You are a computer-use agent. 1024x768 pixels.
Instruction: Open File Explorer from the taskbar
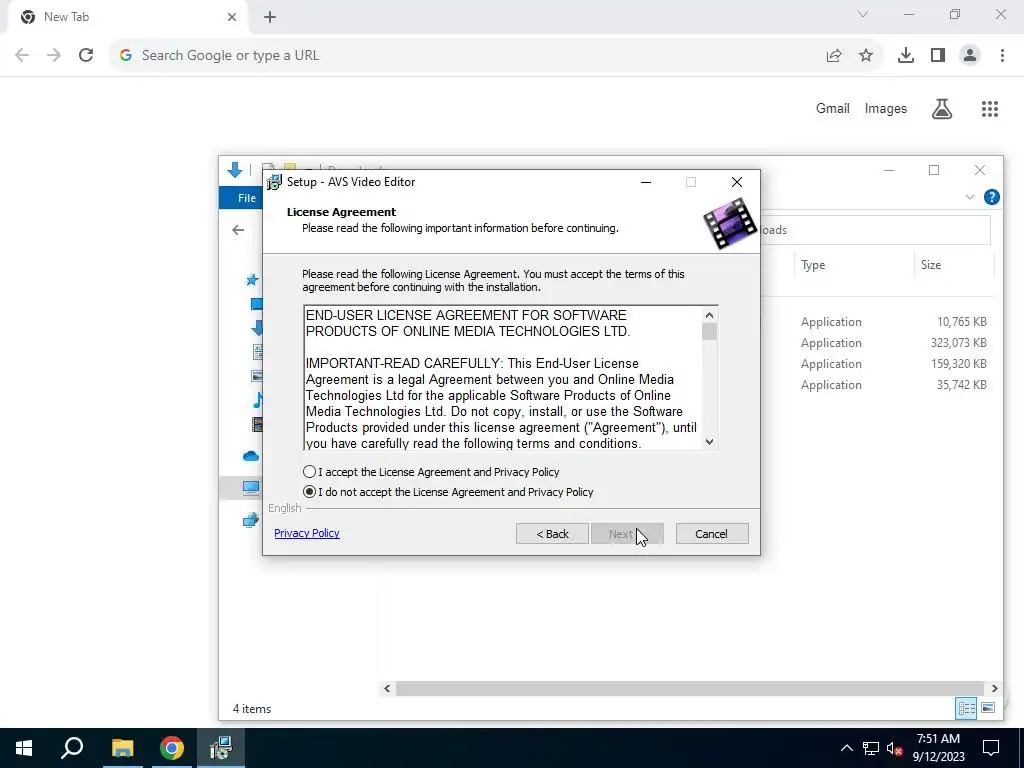point(122,748)
